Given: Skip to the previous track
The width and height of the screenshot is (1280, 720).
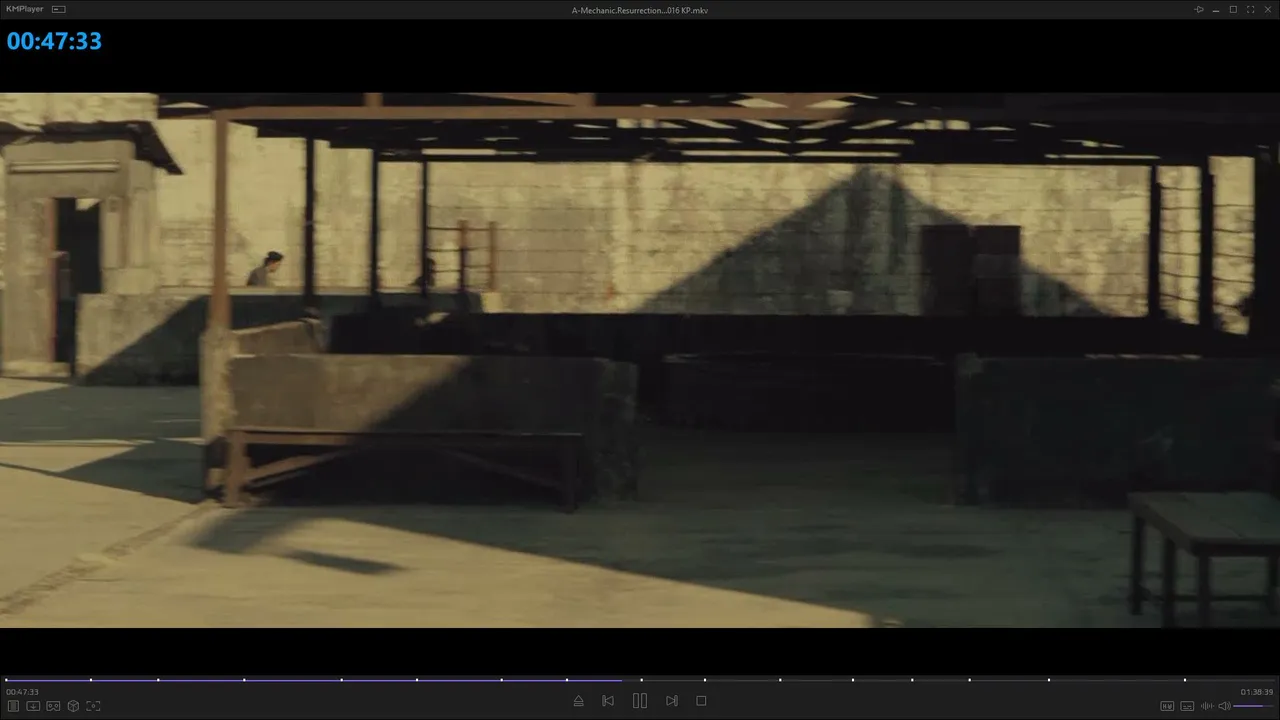Looking at the screenshot, I should [608, 701].
